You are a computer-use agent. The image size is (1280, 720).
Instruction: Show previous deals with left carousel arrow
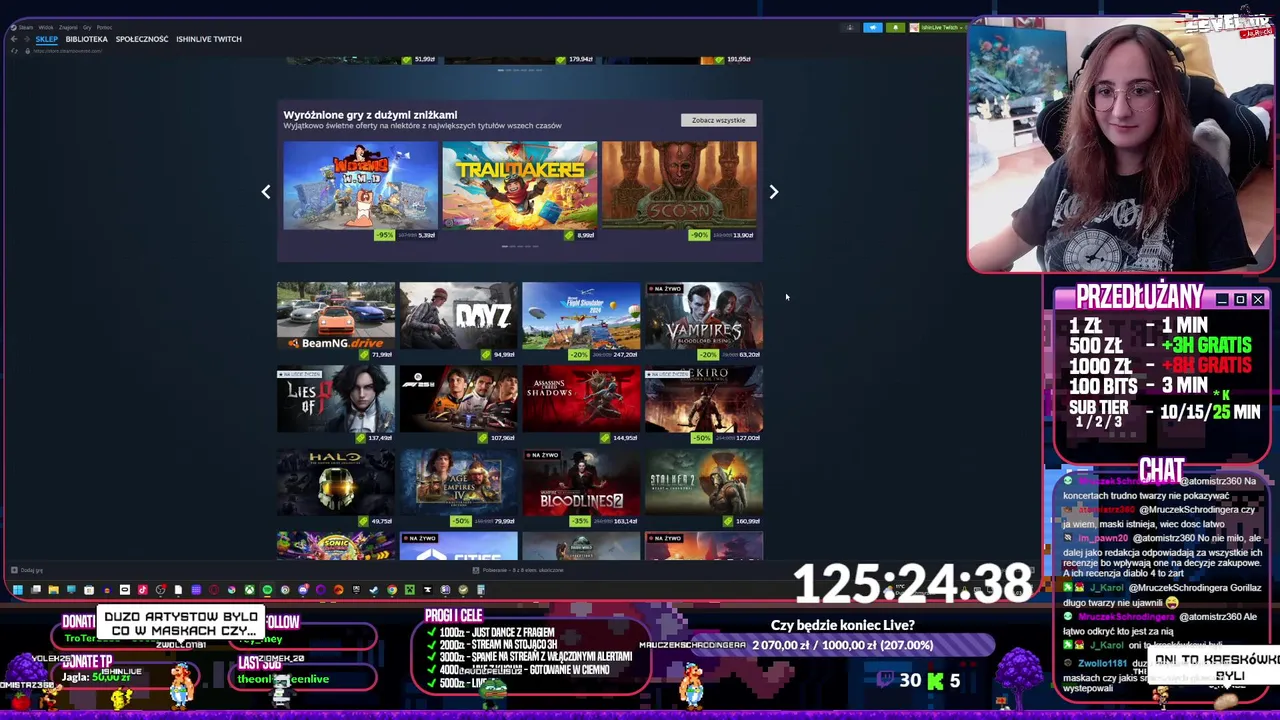pyautogui.click(x=266, y=192)
